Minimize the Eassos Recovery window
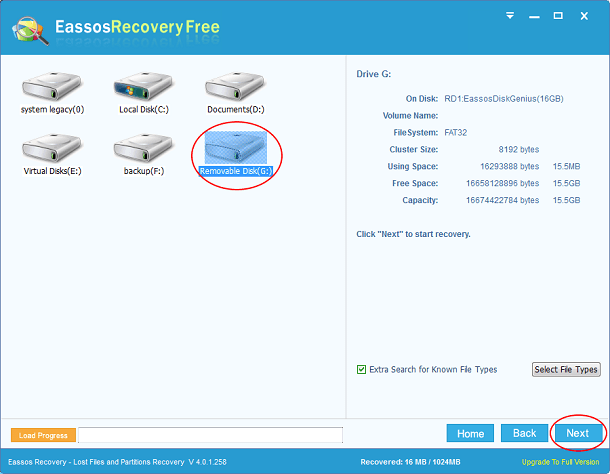The width and height of the screenshot is (610, 474). (x=534, y=16)
